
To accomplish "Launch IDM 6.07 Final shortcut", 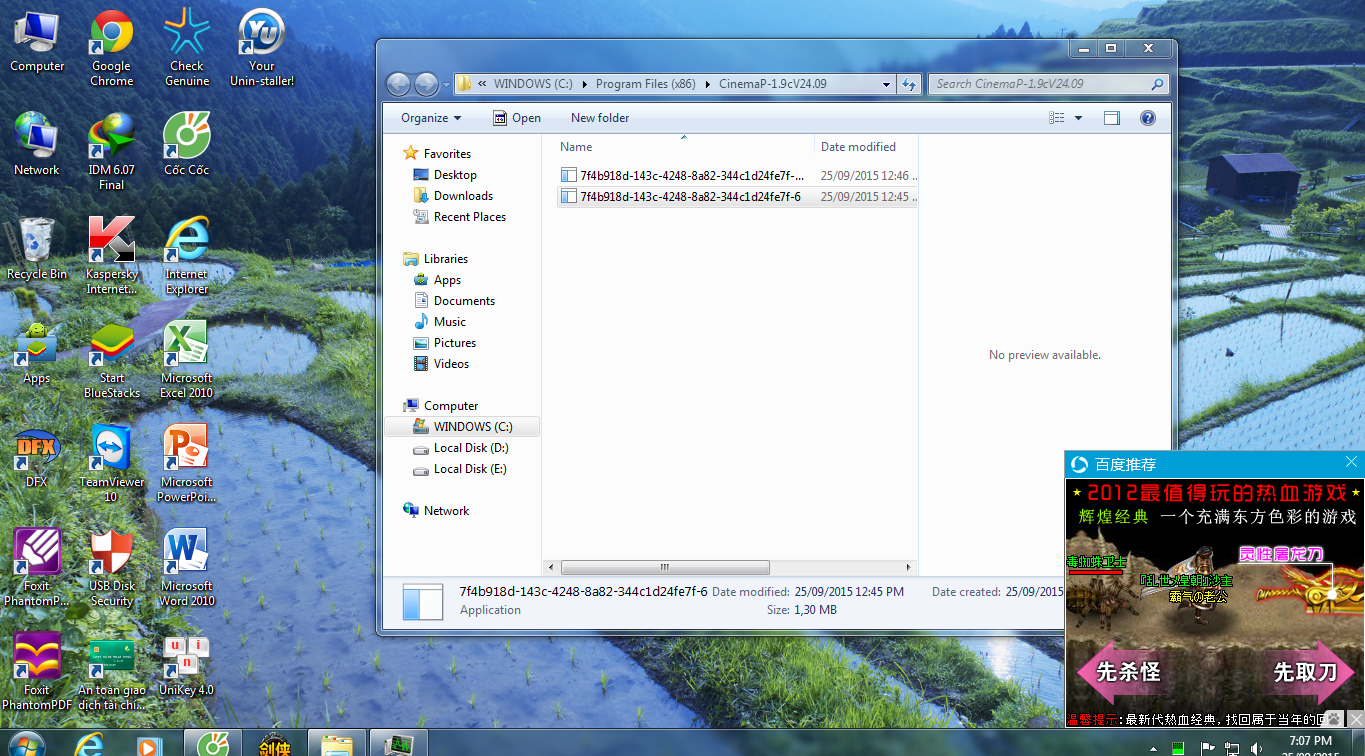I will [112, 151].
